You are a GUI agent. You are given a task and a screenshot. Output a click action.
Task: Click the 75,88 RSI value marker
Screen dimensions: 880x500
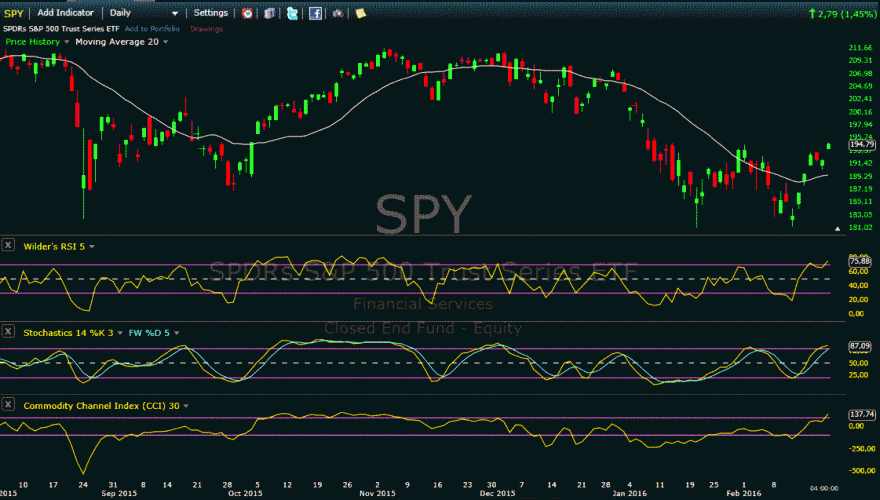click(x=860, y=261)
